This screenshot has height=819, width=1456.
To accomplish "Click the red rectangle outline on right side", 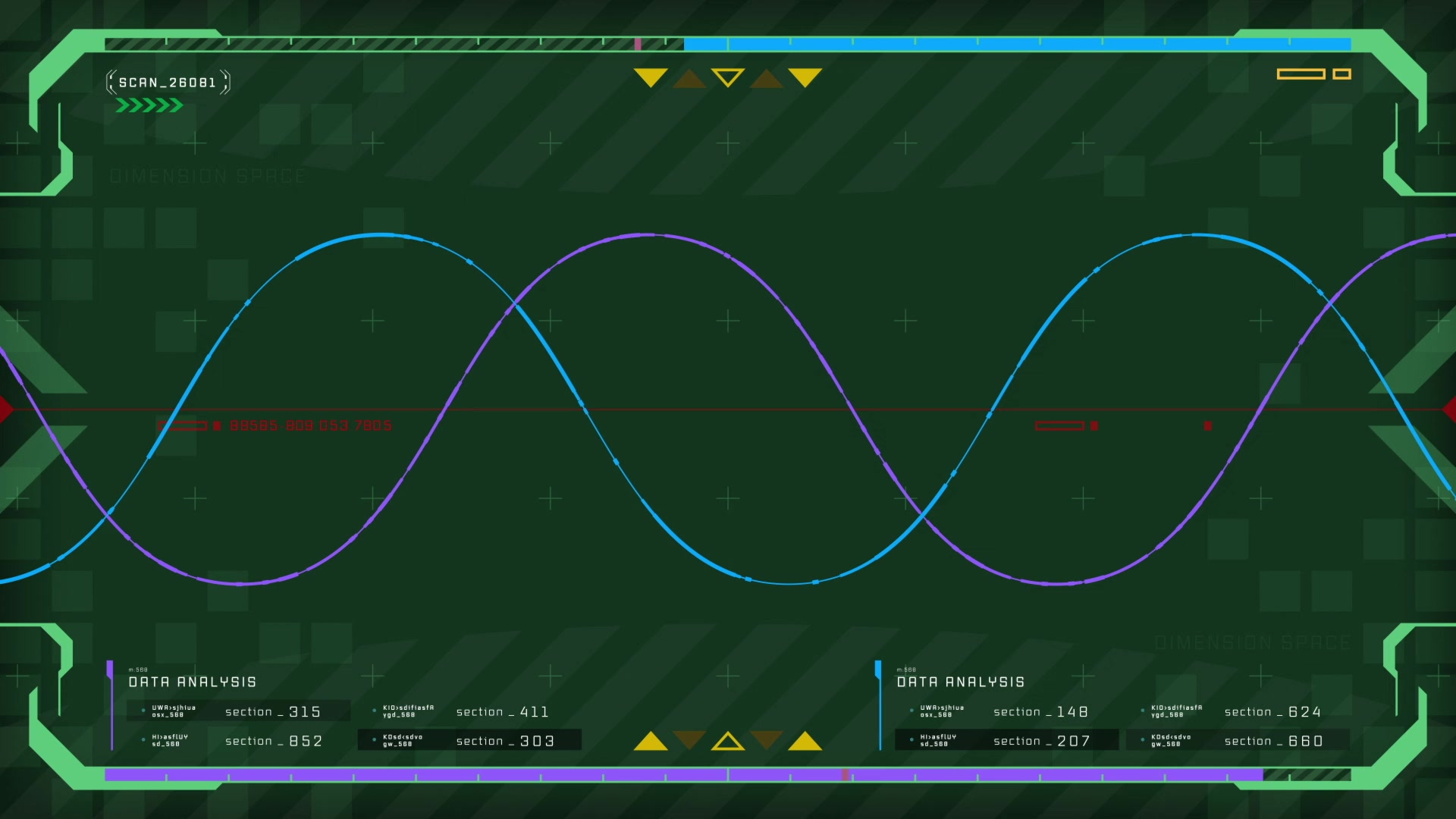I will point(1059,425).
